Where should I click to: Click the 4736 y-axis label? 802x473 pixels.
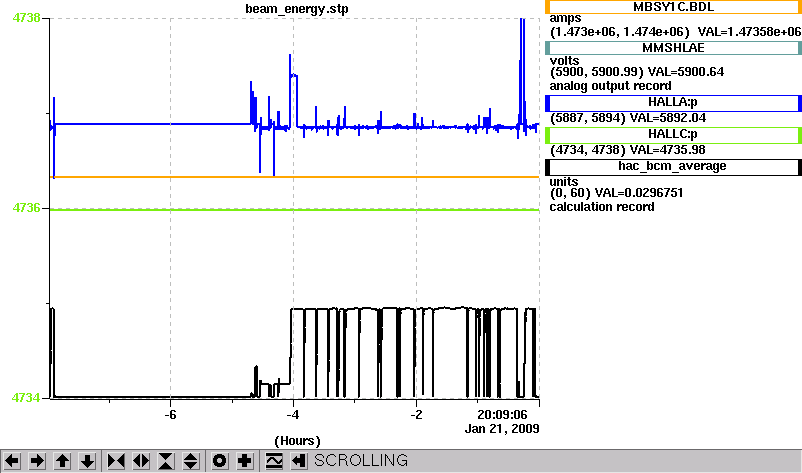point(26,208)
